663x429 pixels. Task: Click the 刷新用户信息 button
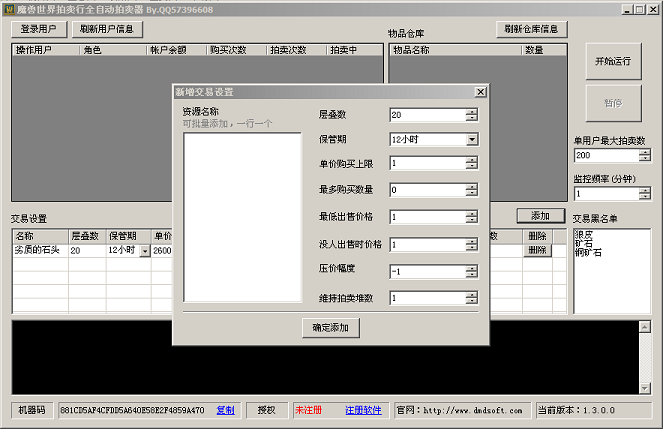(x=107, y=29)
